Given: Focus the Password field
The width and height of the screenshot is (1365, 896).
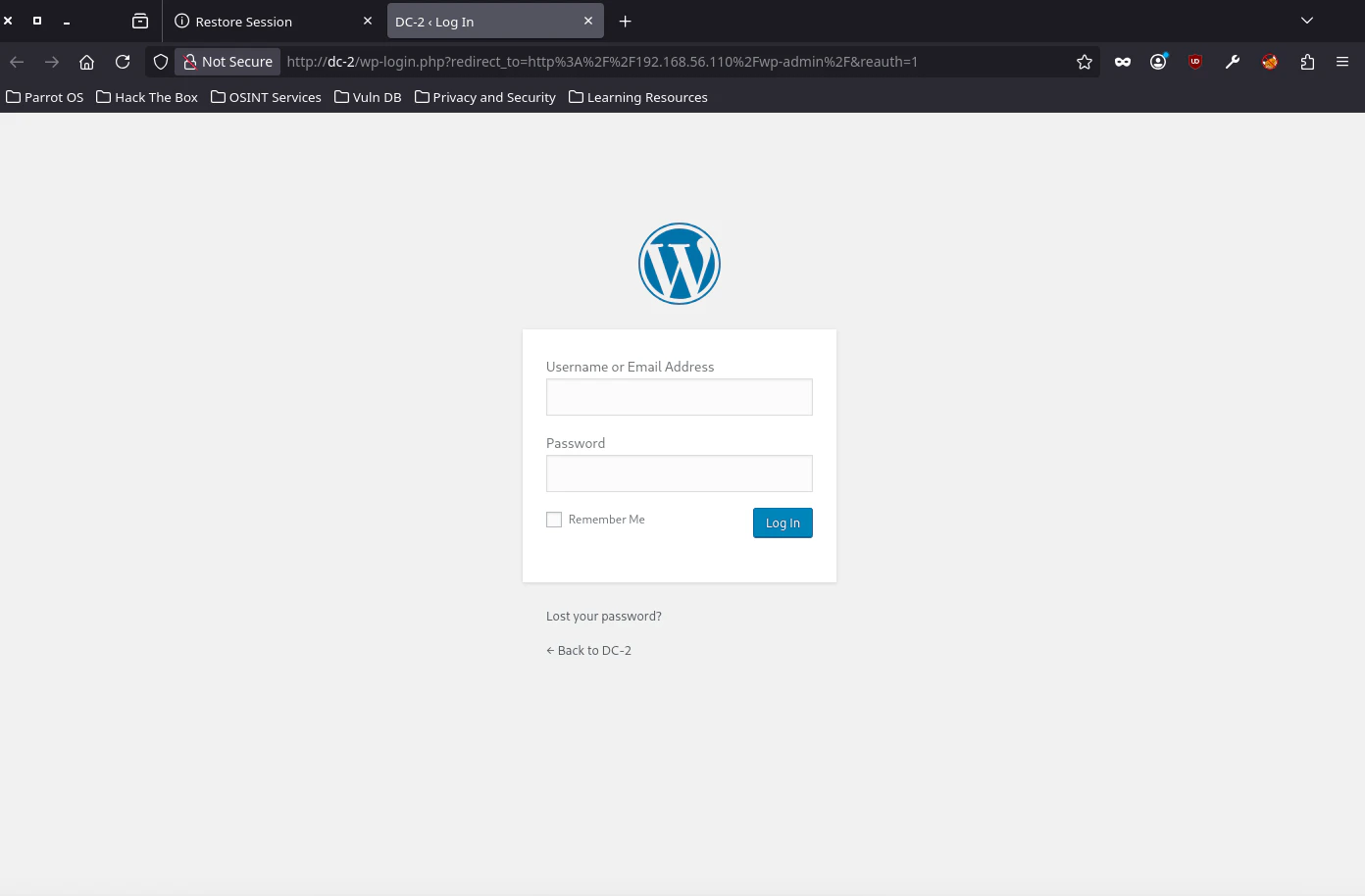Looking at the screenshot, I should 680,473.
